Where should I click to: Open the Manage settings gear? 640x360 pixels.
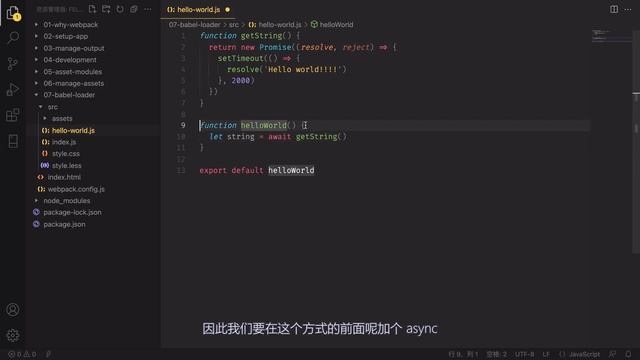[13, 336]
